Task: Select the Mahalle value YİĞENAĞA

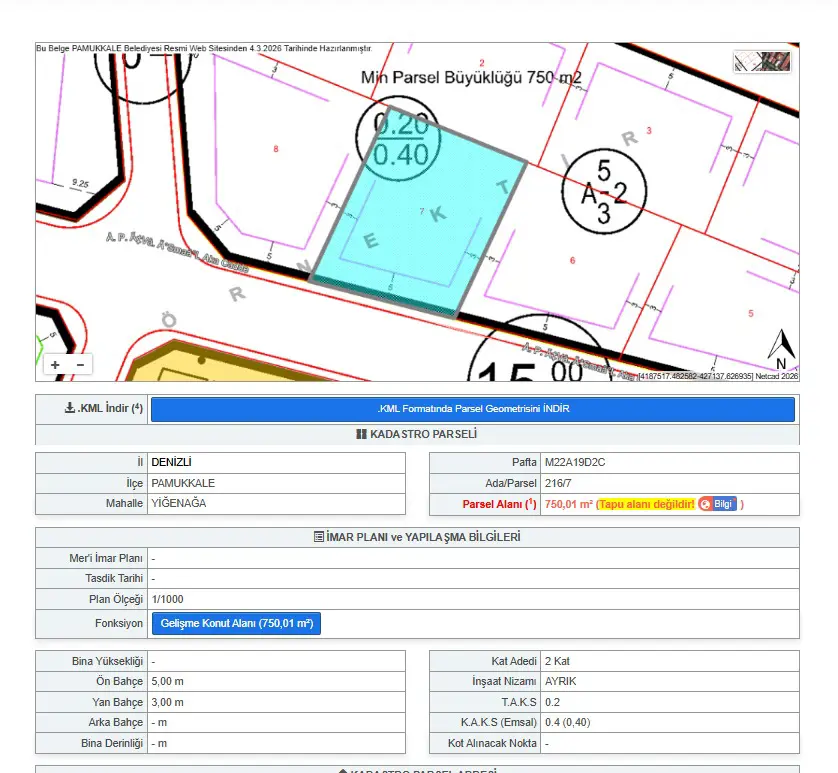Action: [179, 503]
